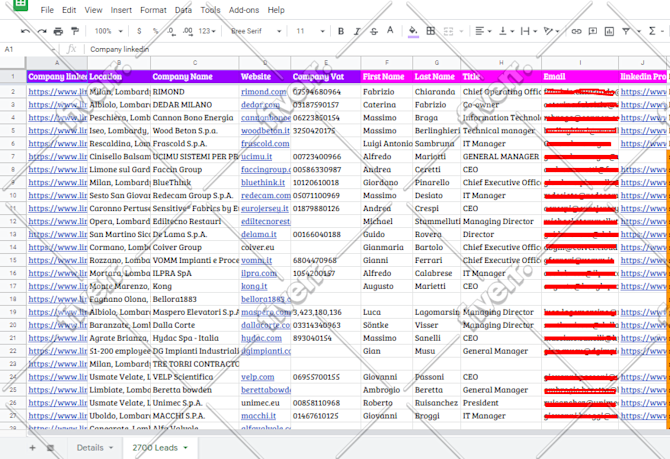Open merge cells dropdown arrow
Image resolution: width=670 pixels, height=459 pixels.
tap(461, 31)
